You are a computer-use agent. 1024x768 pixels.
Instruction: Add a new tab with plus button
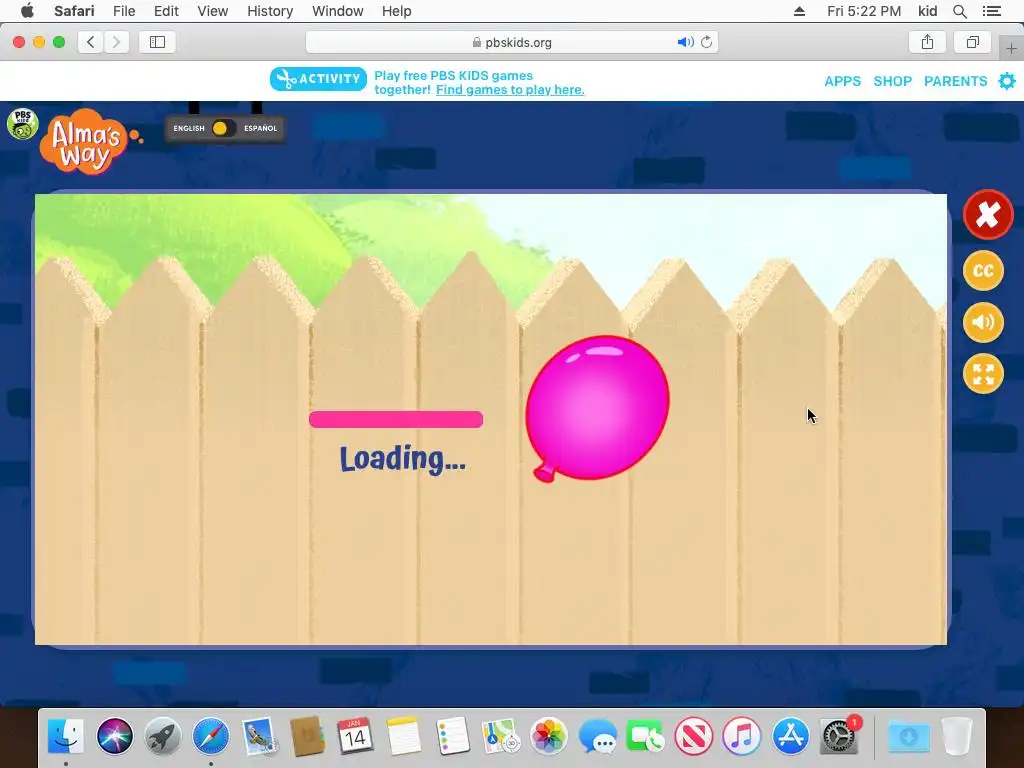tap(1012, 48)
